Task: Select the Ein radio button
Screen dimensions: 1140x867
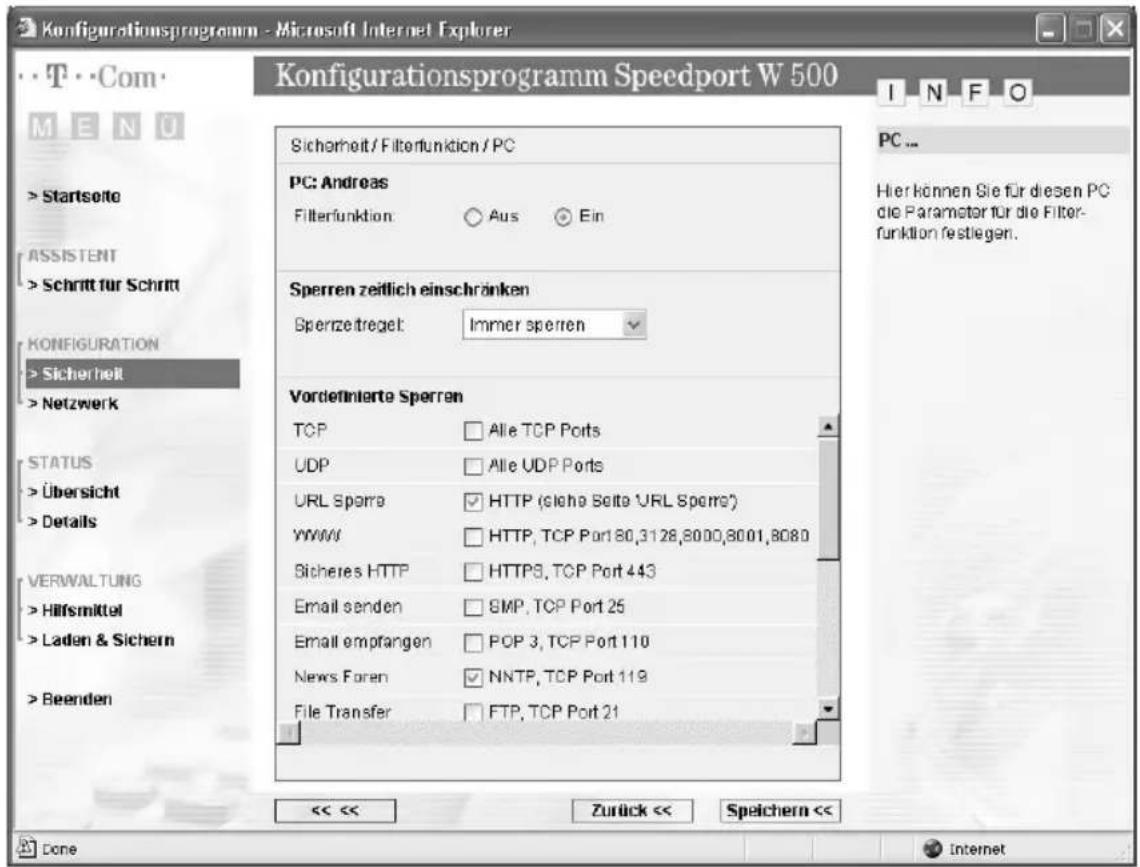Action: [563, 217]
